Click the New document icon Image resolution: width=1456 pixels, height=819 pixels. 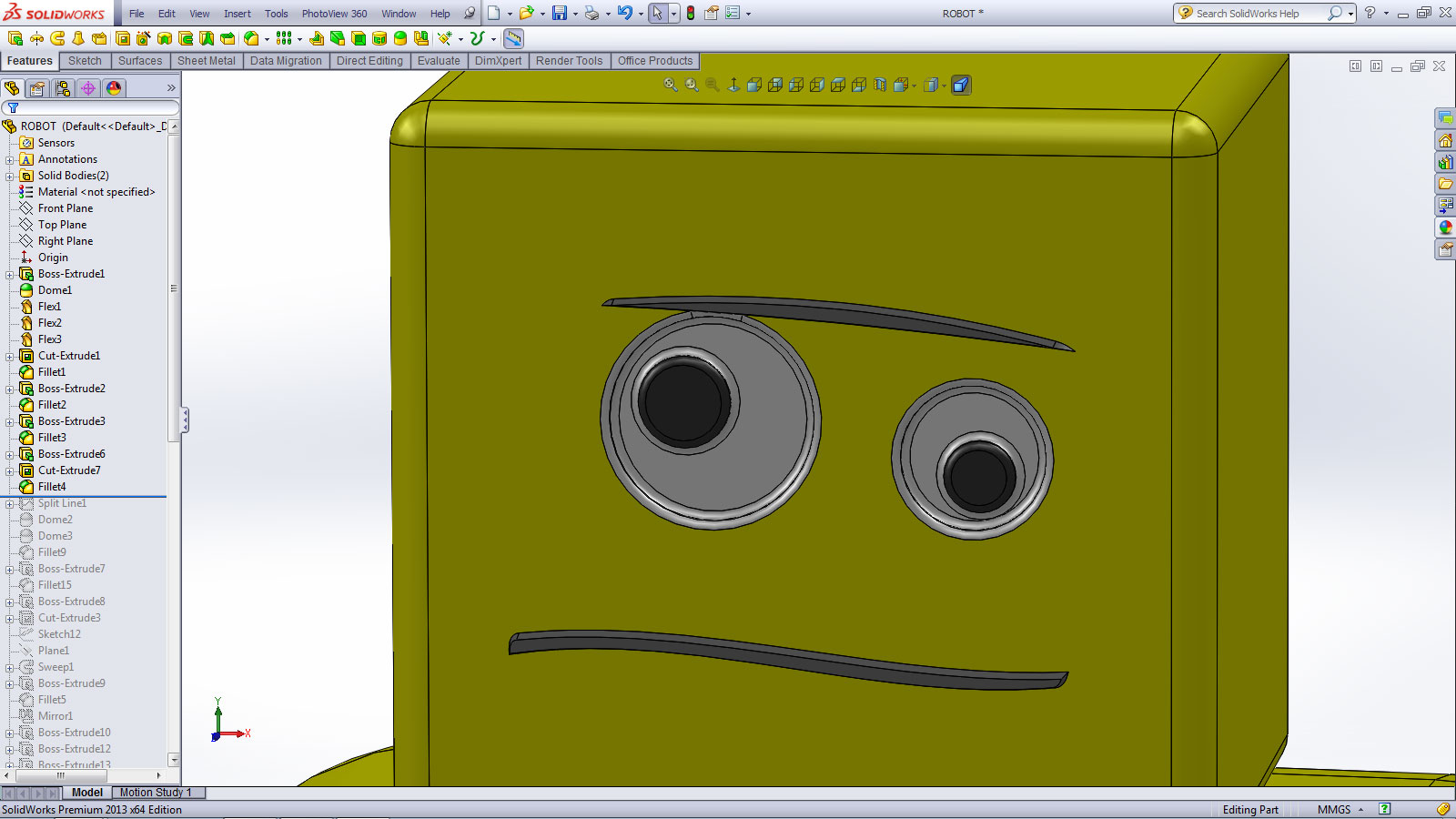coord(493,13)
